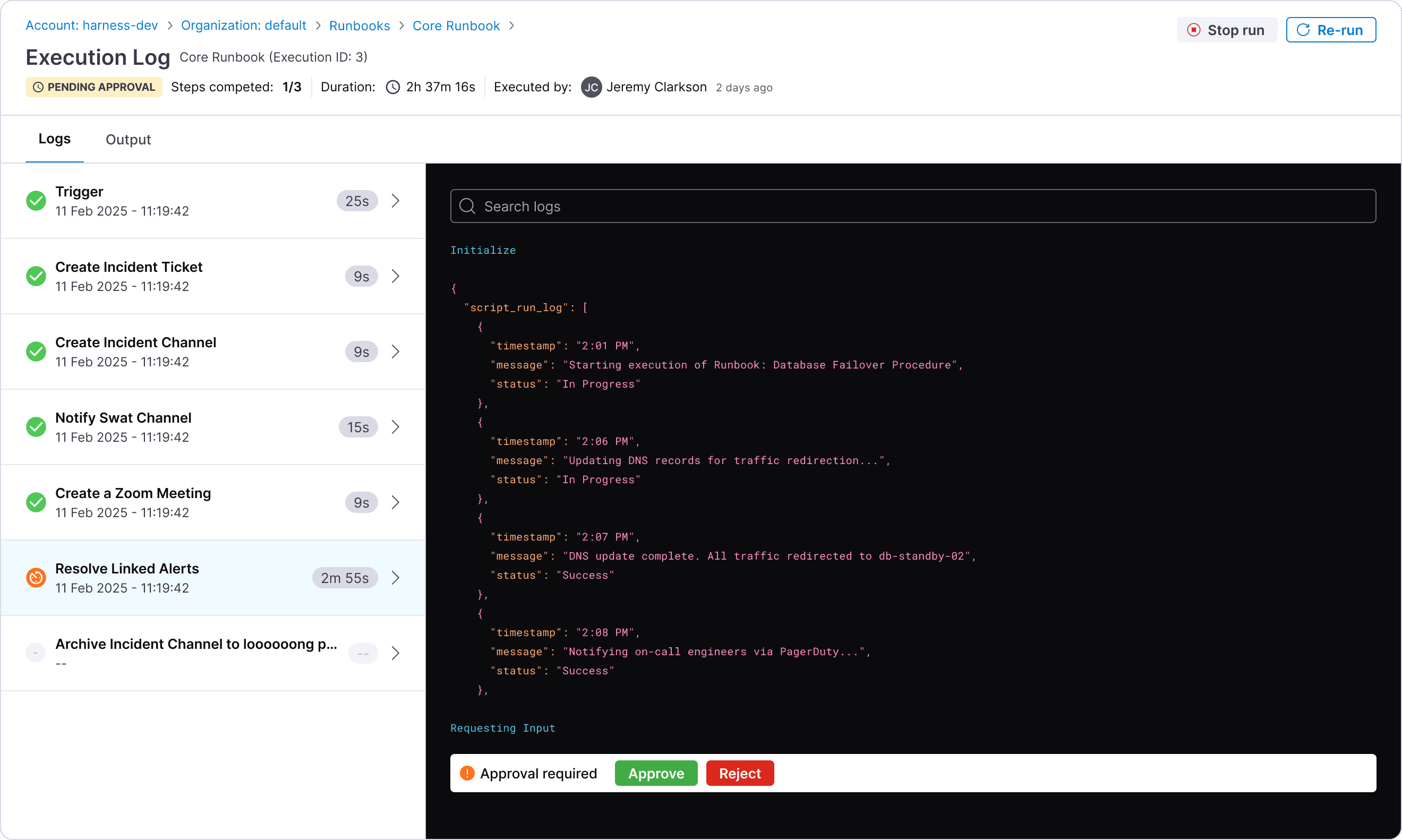Screen dimensions: 1402x840
Task: Click the green check on Create a Zoom Meeting
Action: tap(36, 503)
